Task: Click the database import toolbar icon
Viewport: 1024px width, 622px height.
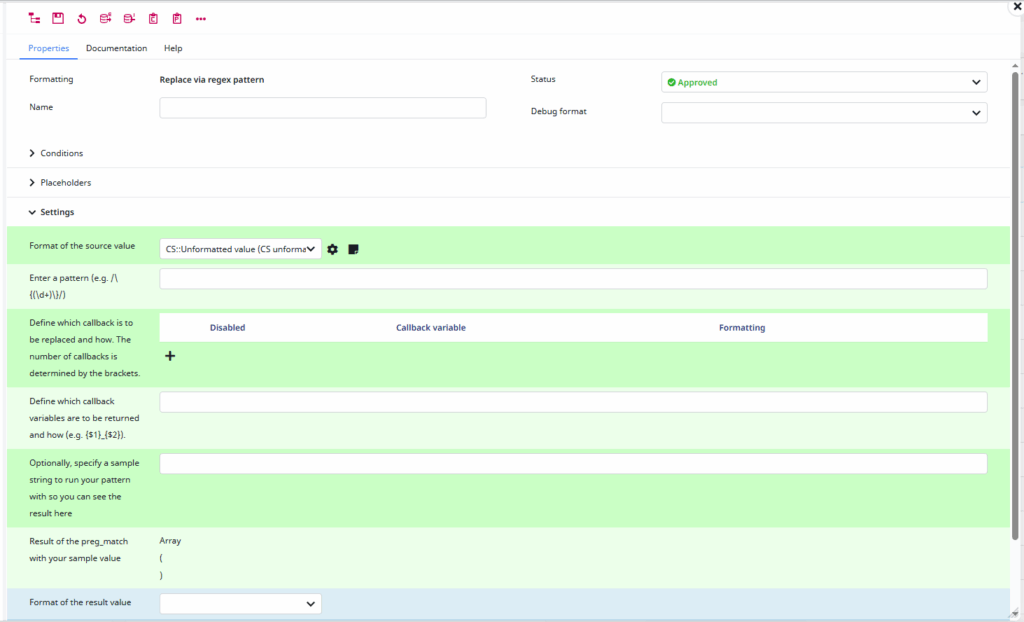Action: tap(129, 18)
